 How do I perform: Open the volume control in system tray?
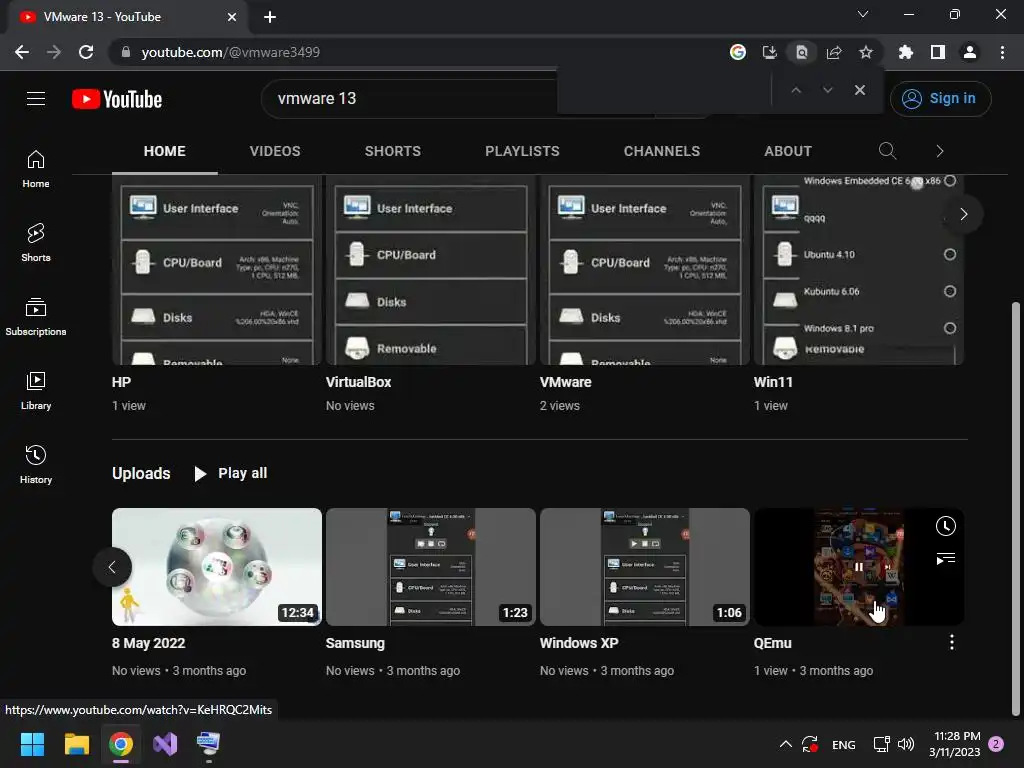pos(905,744)
